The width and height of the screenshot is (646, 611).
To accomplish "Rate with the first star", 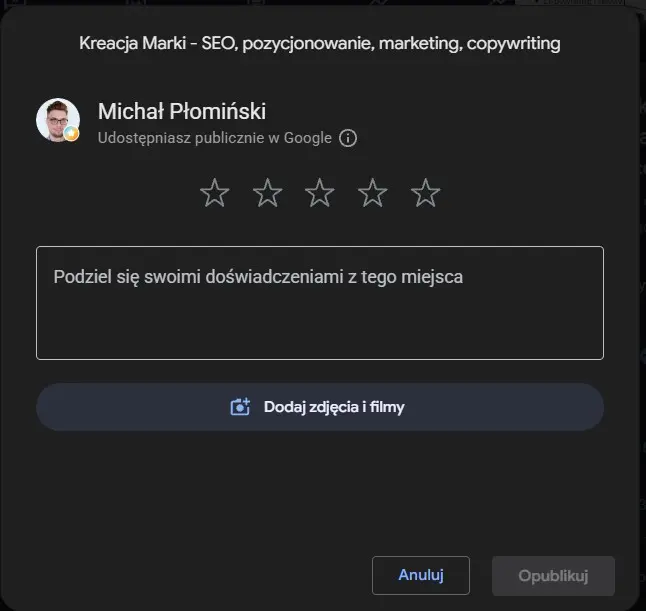I will [x=215, y=193].
